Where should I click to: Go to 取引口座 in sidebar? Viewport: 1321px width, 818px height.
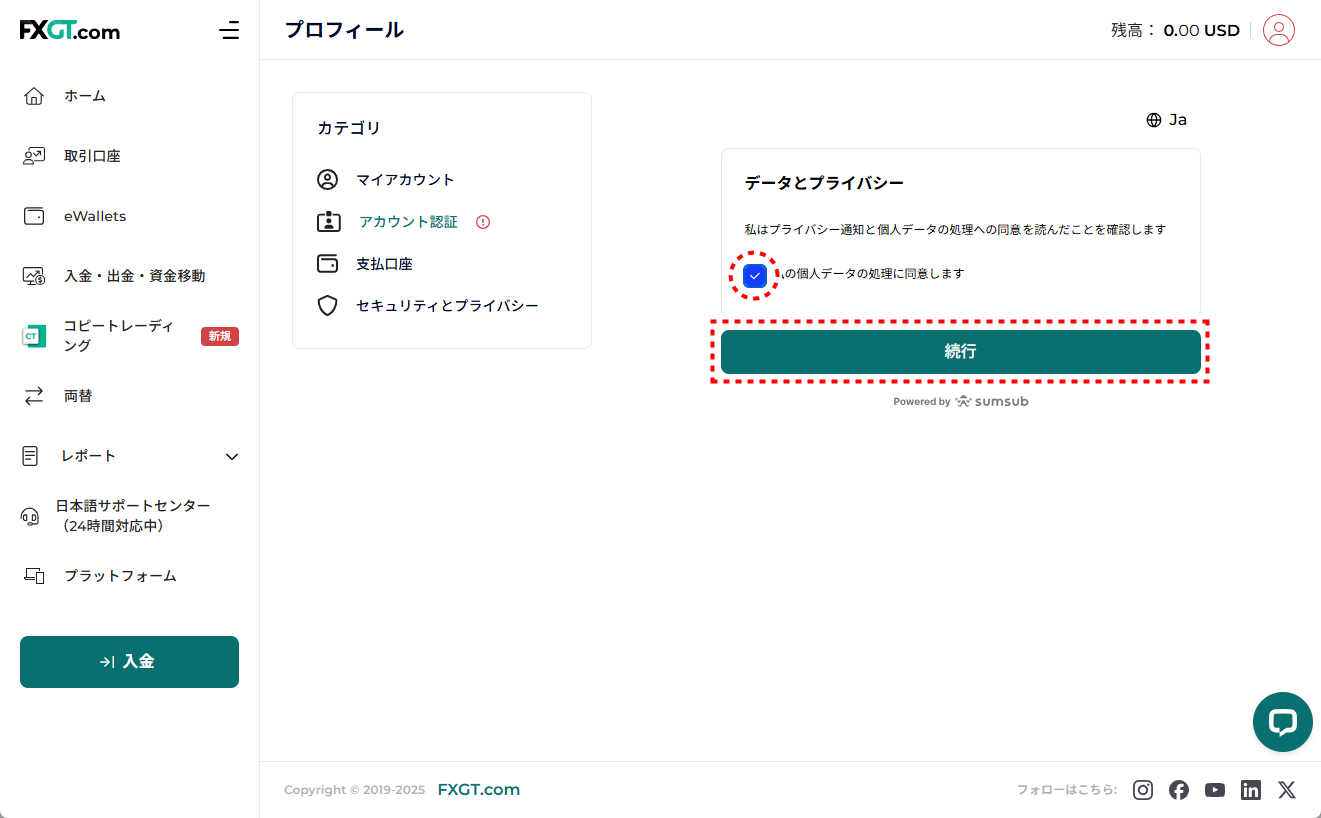[x=92, y=156]
